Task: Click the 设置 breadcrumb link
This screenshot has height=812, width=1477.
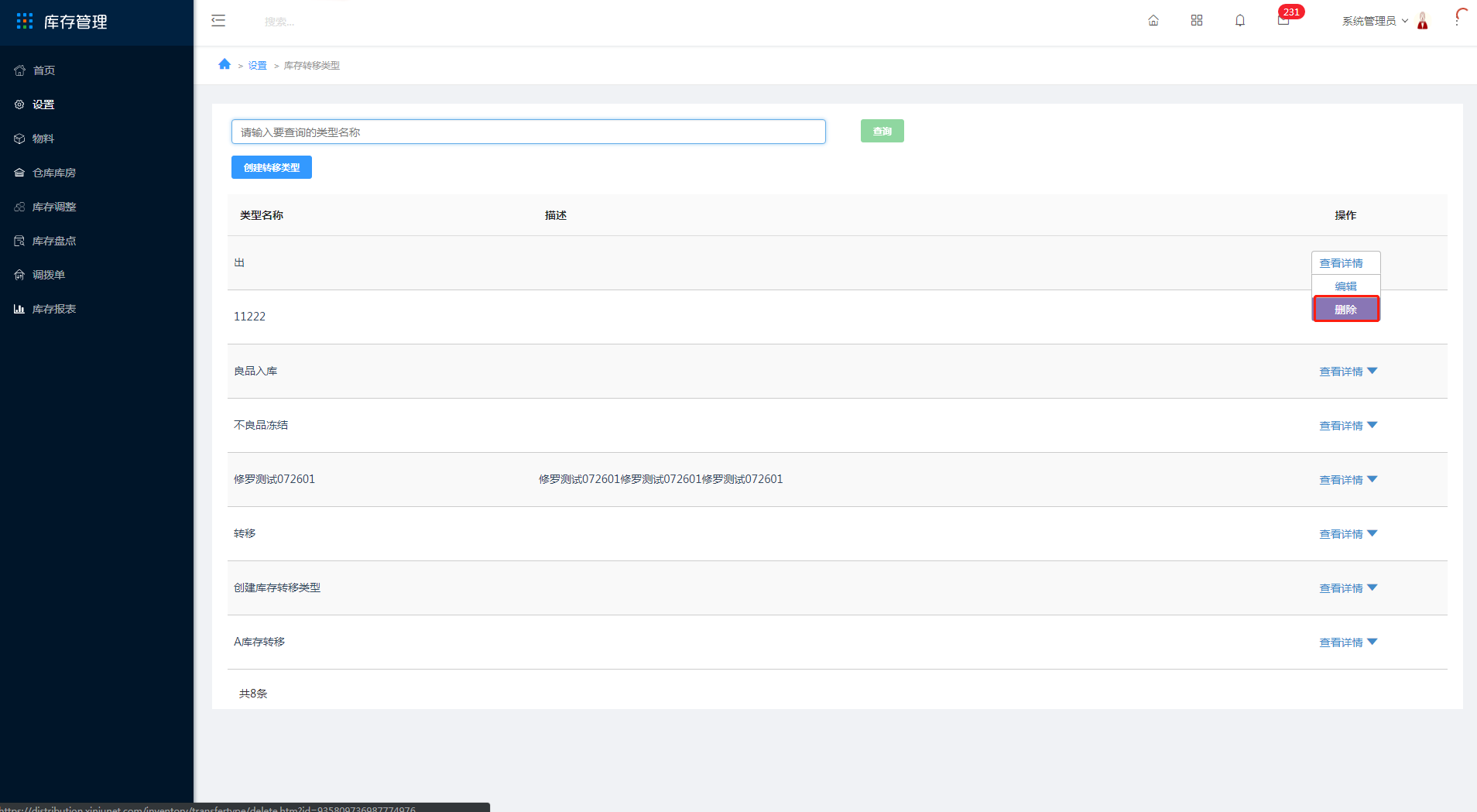Action: tap(258, 66)
